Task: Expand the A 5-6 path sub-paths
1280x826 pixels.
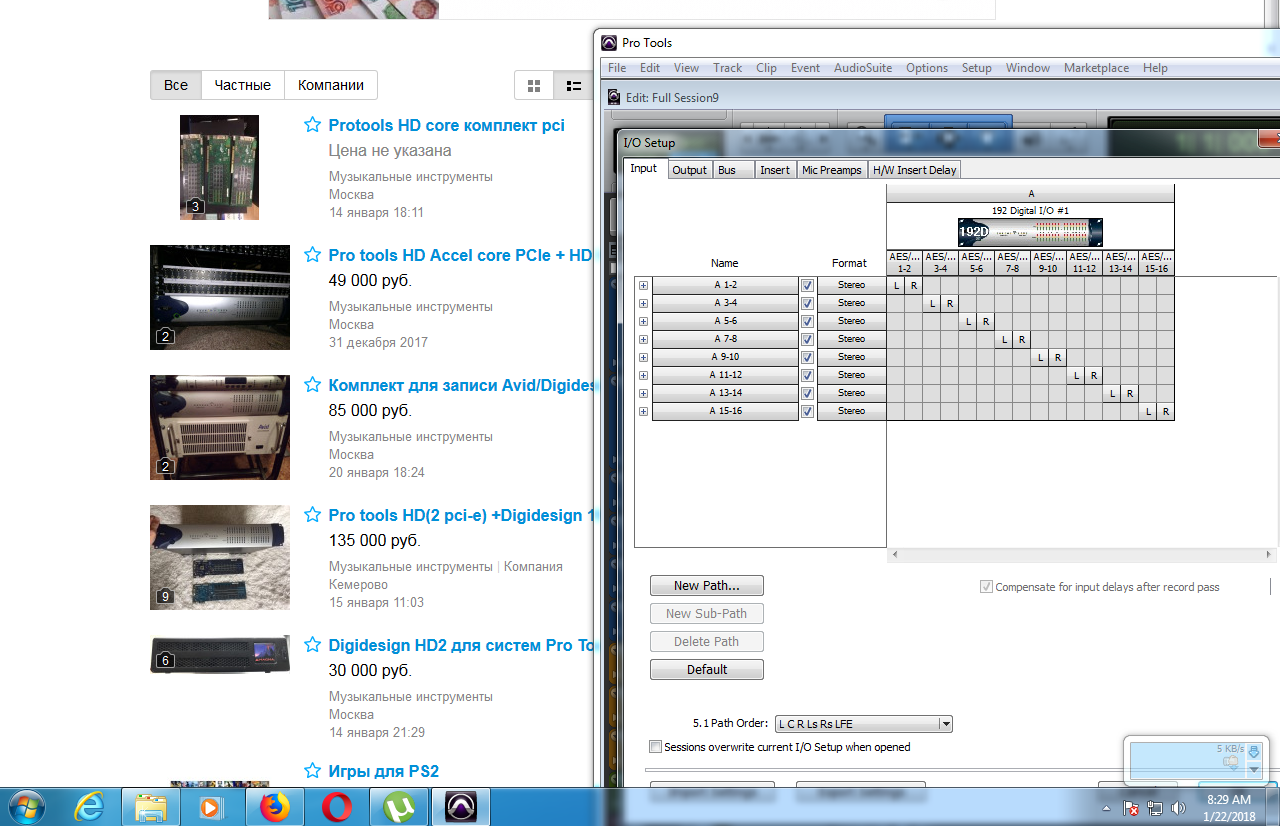Action: coord(643,321)
